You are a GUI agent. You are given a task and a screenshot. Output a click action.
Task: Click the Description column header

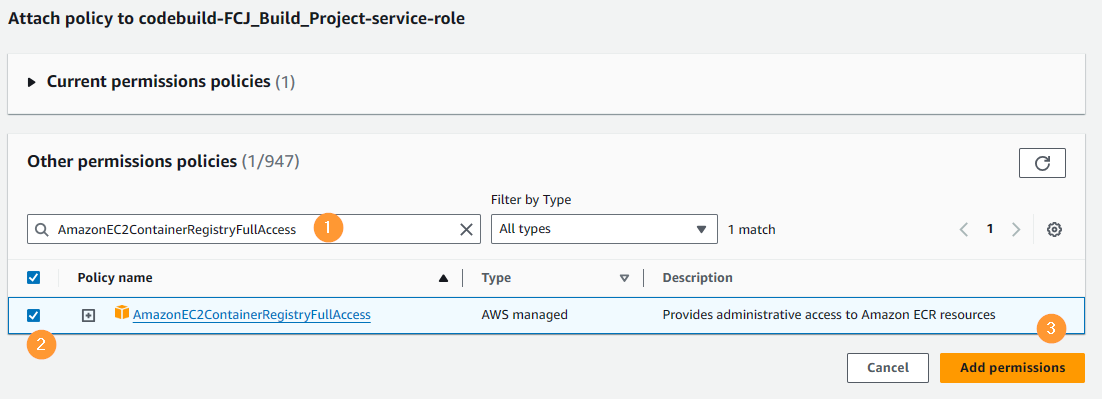(x=697, y=277)
